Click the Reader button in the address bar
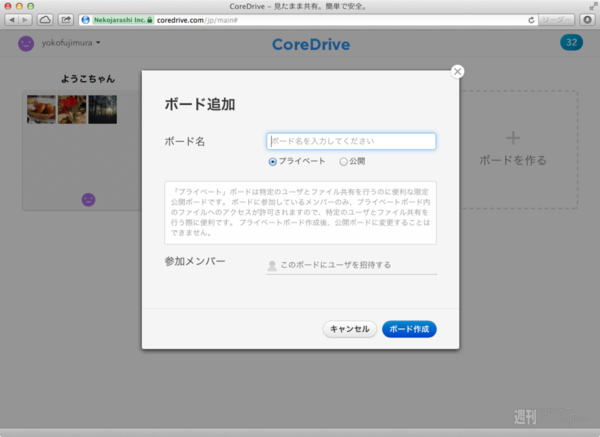 point(556,20)
